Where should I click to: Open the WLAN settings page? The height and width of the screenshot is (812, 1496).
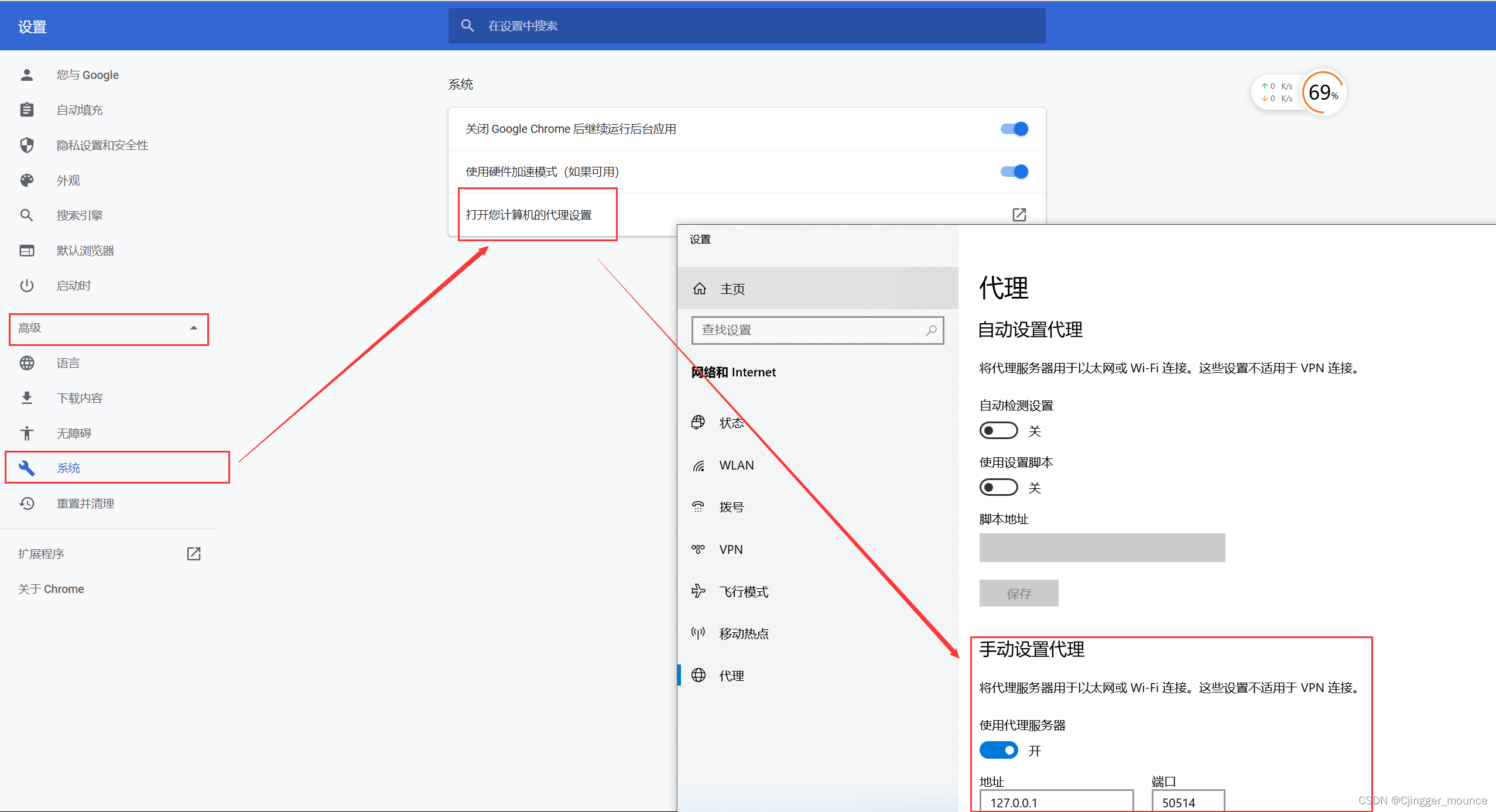(736, 465)
